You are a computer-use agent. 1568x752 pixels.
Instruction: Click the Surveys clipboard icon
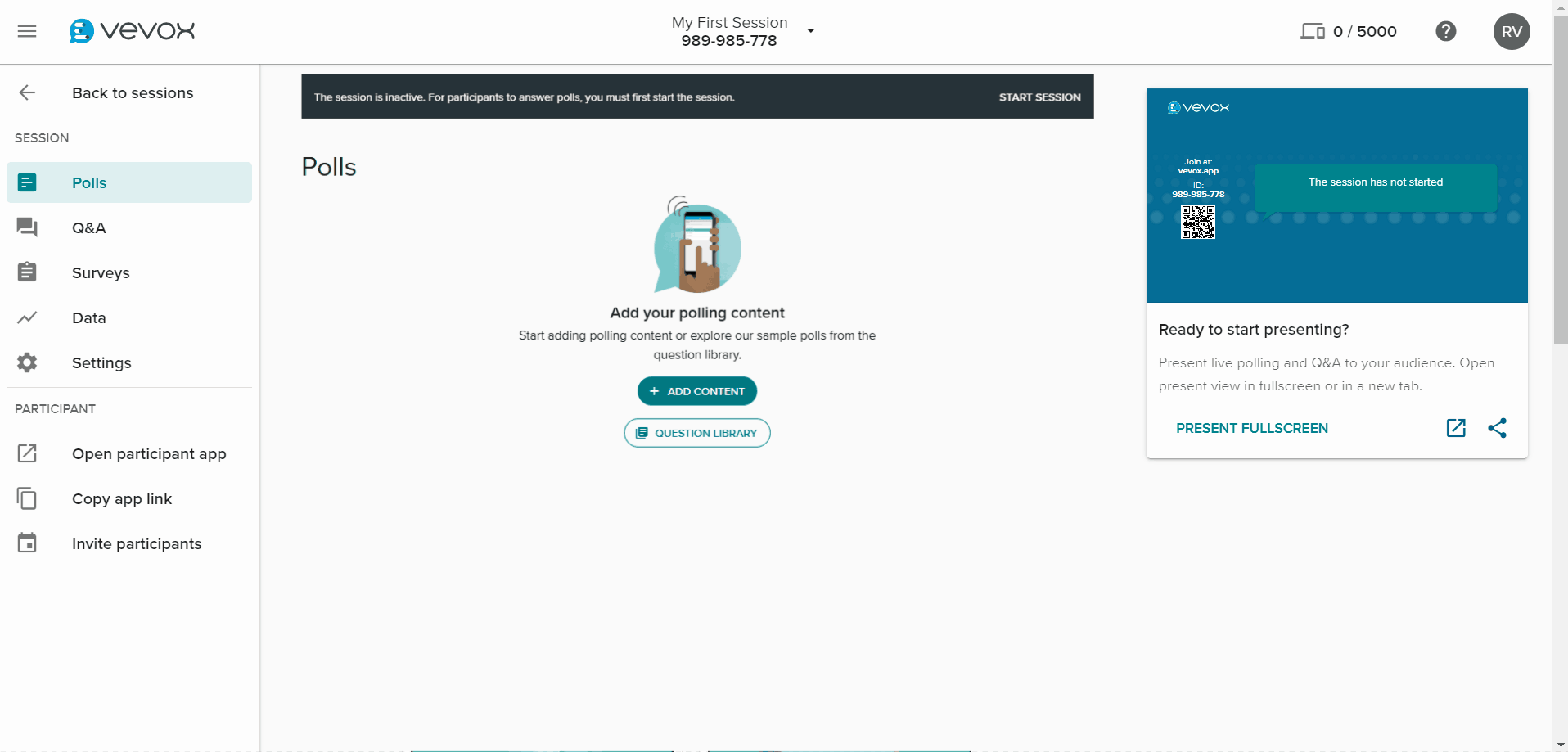coord(28,272)
